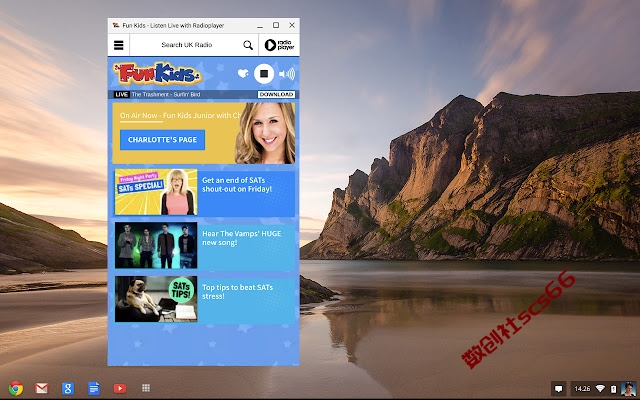Open the notifications speech bubble icon

click(x=558, y=389)
